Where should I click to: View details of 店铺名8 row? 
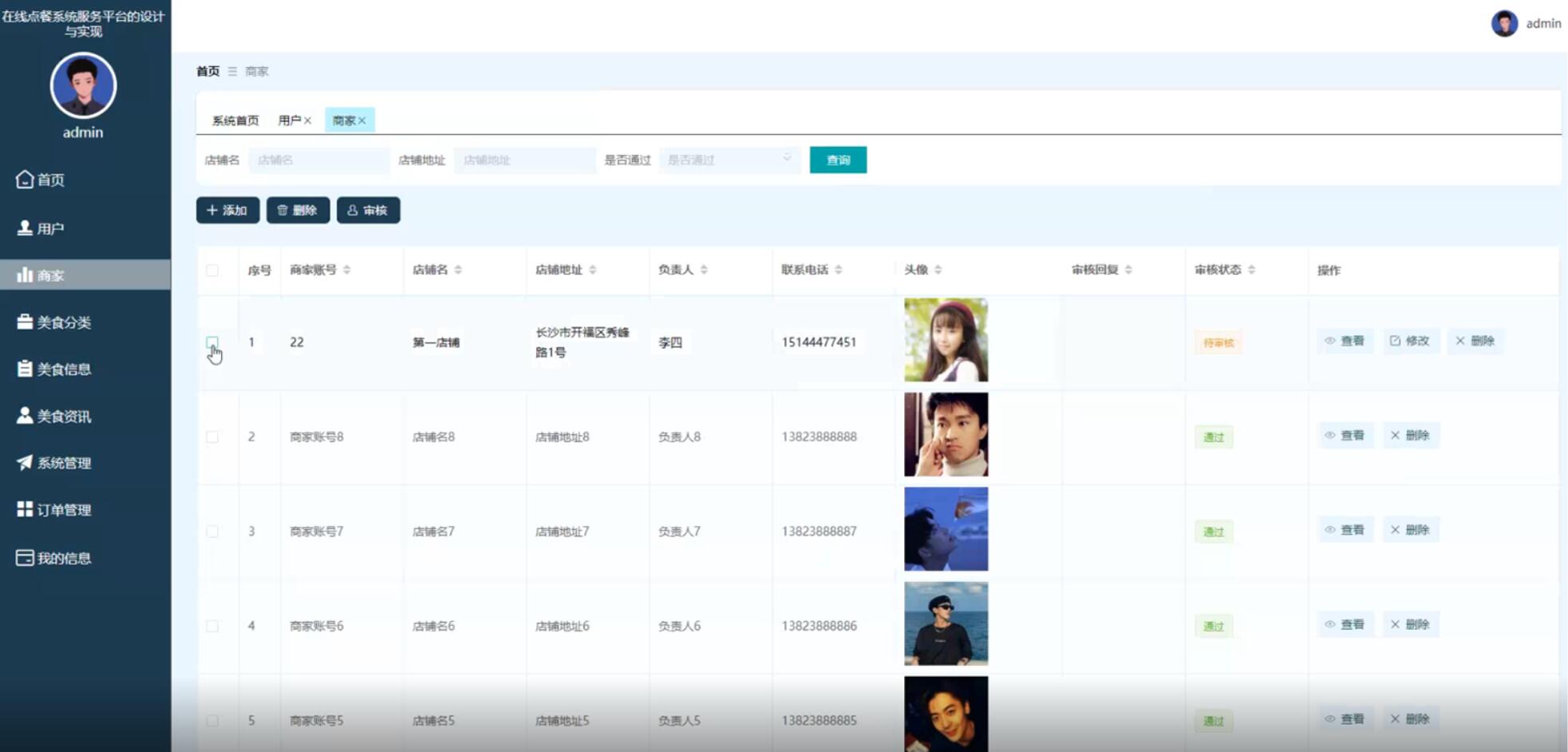[x=1345, y=436]
